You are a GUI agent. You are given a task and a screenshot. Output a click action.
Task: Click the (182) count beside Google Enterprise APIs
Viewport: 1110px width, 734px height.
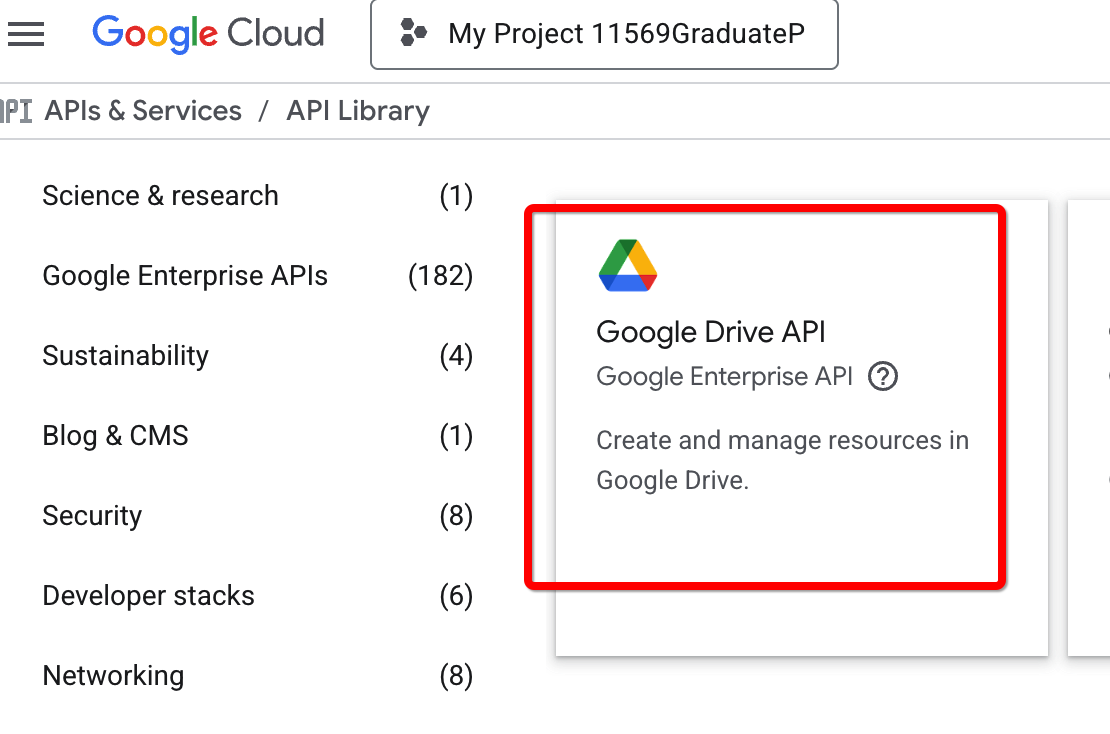click(440, 276)
